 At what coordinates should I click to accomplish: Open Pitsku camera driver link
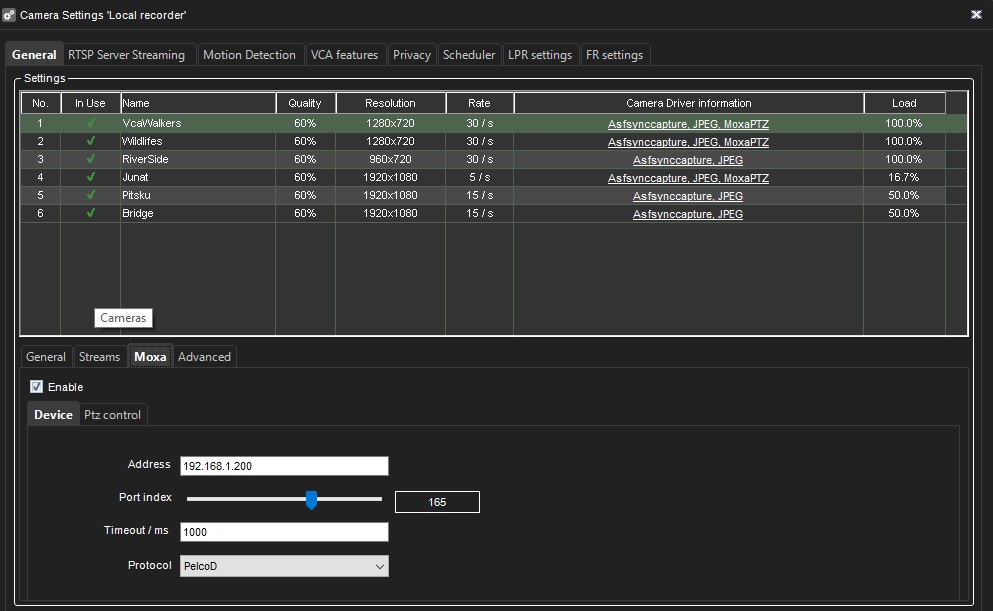688,196
